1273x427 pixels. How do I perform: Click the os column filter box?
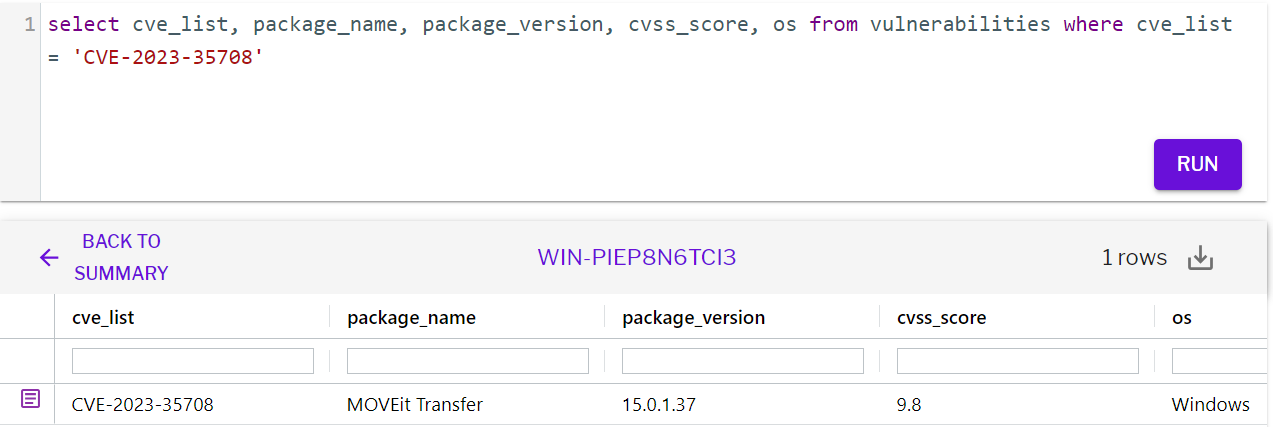tap(1221, 361)
